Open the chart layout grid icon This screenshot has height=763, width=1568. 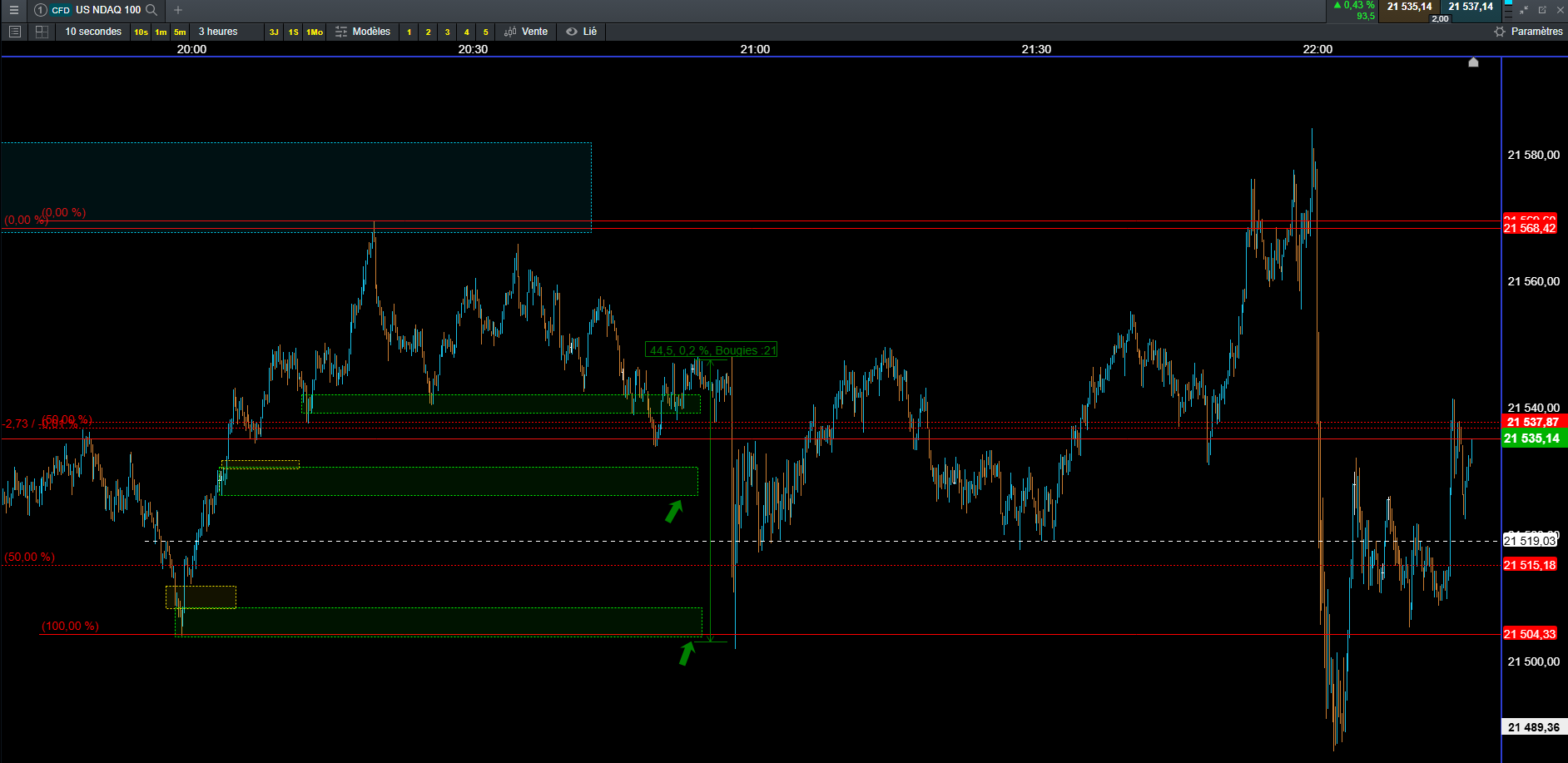pyautogui.click(x=42, y=32)
